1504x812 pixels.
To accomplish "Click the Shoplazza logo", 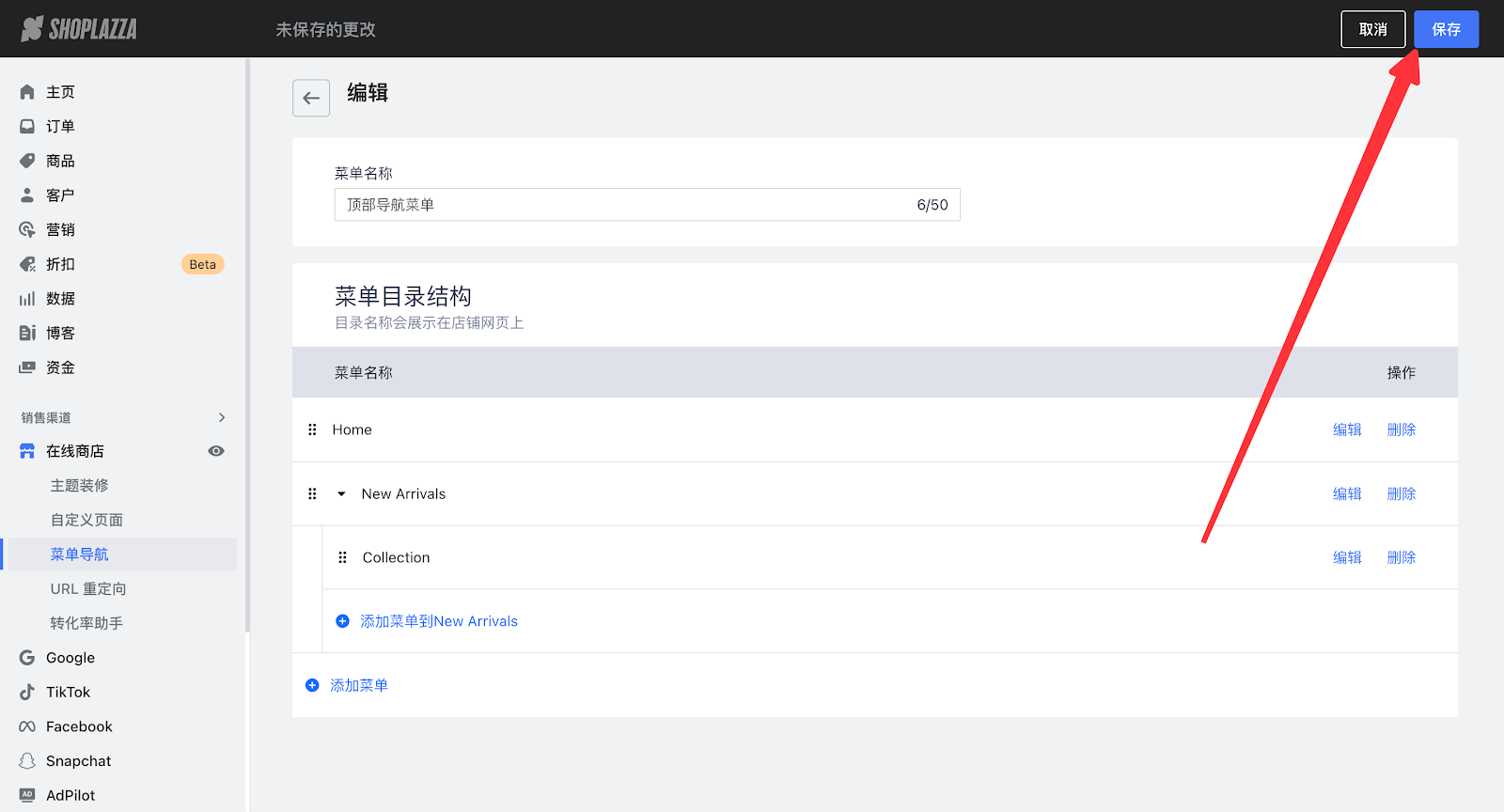I will [x=79, y=29].
